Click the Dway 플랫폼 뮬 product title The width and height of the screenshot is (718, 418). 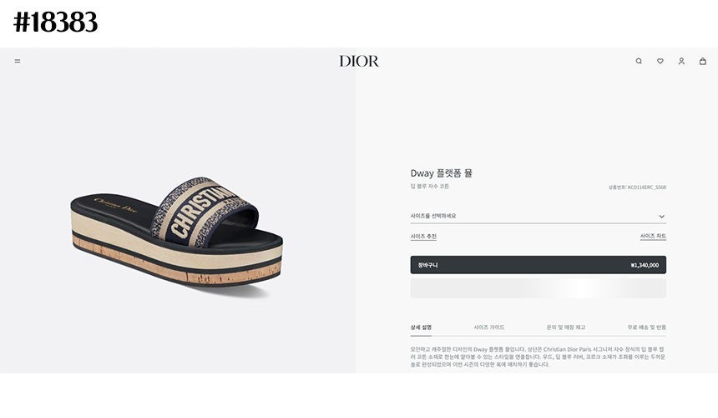(441, 173)
